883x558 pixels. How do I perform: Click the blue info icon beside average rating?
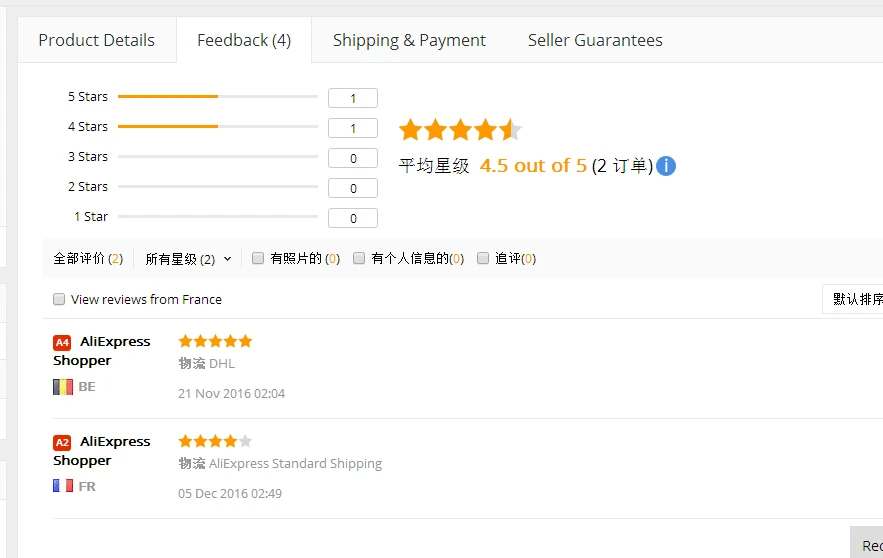click(x=666, y=166)
